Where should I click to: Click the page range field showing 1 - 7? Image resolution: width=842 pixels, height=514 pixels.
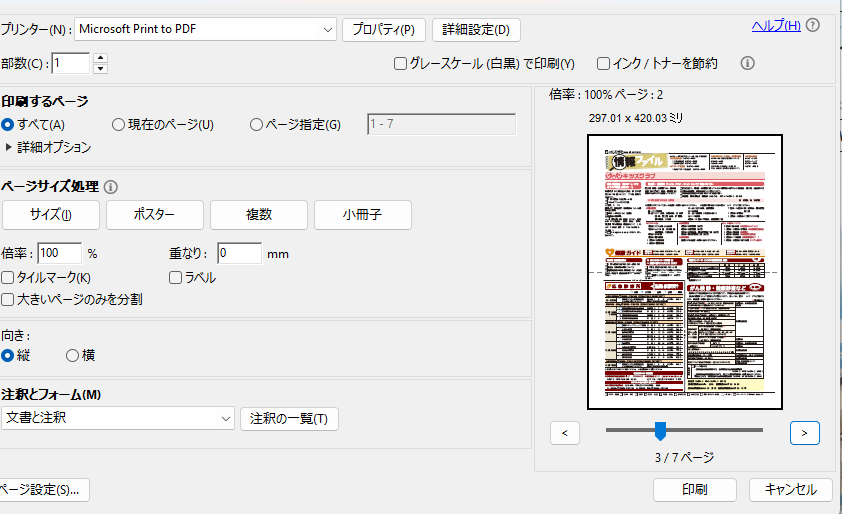click(x=441, y=124)
